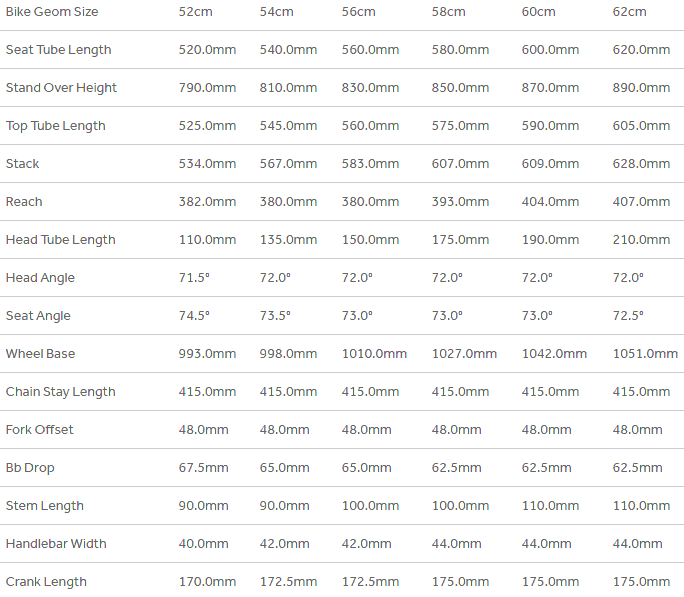Click the 628.0mm stack value
Image resolution: width=684 pixels, height=597 pixels.
(x=641, y=164)
